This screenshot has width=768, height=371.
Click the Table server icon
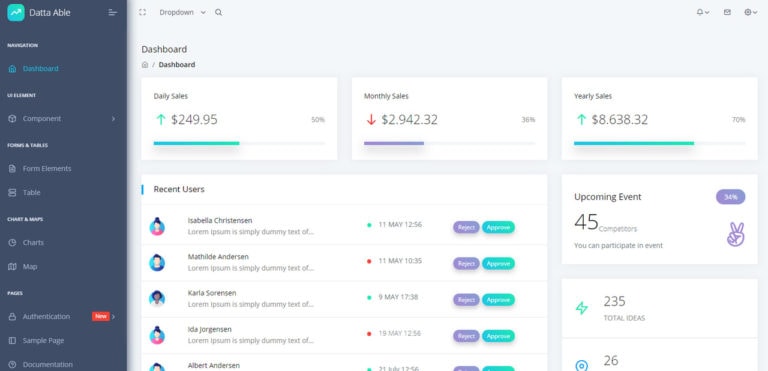click(x=12, y=193)
